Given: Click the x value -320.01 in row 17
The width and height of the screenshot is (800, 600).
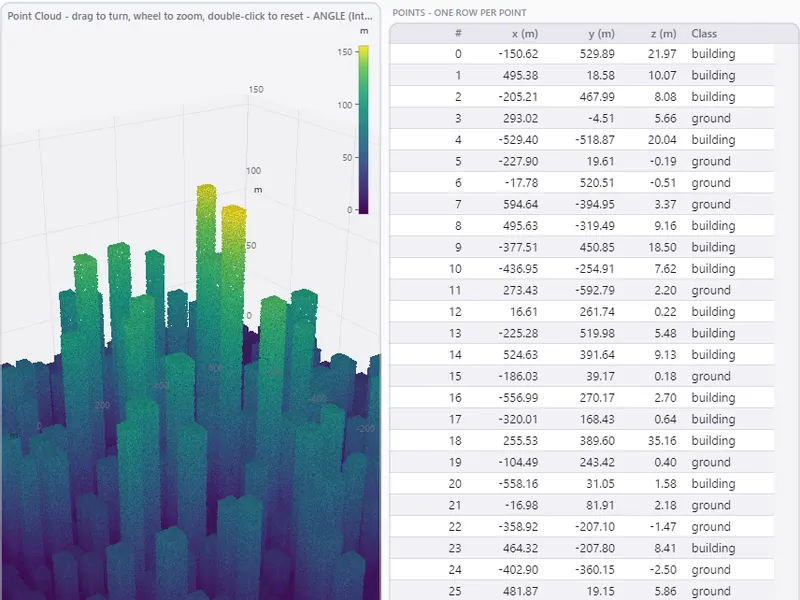Looking at the screenshot, I should tap(518, 419).
